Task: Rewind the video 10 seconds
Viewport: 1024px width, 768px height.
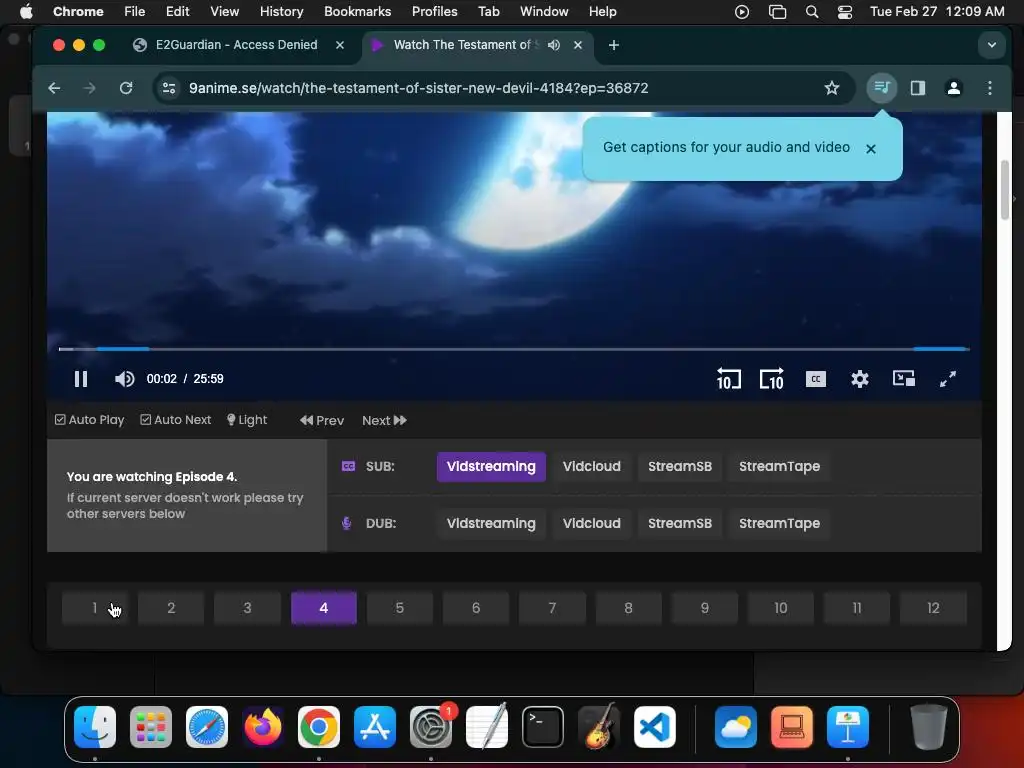Action: (x=728, y=379)
